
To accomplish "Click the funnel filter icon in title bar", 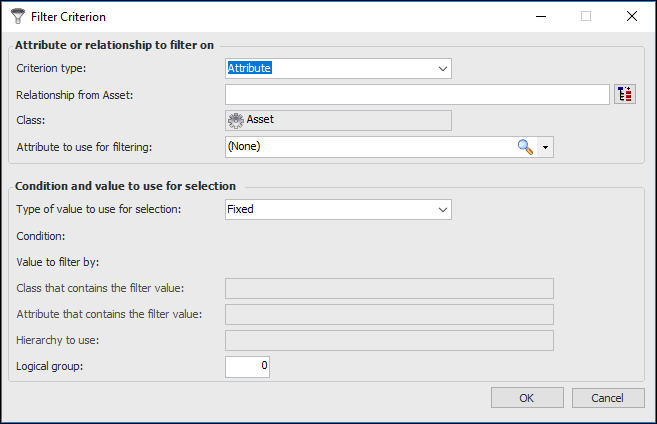I will (17, 17).
